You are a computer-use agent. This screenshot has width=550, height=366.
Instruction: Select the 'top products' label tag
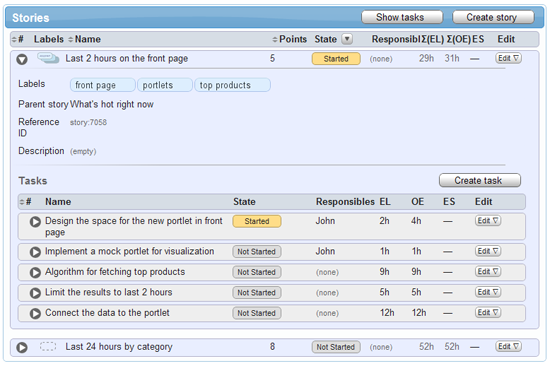[232, 85]
